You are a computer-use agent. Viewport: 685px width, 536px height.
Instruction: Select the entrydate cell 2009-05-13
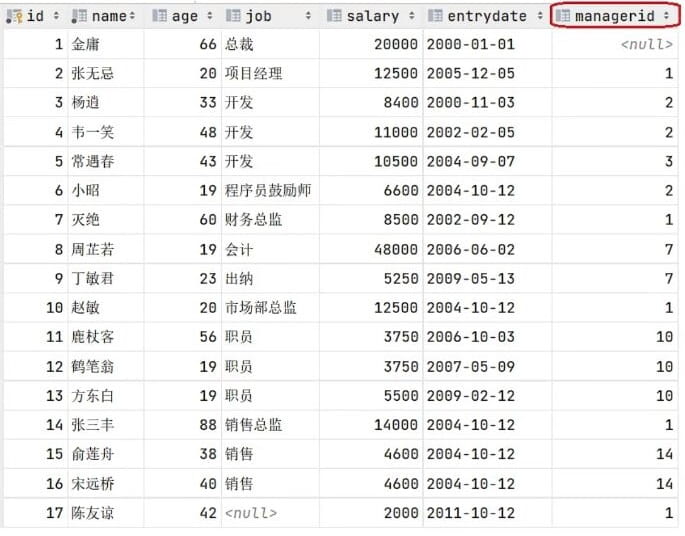click(x=471, y=278)
